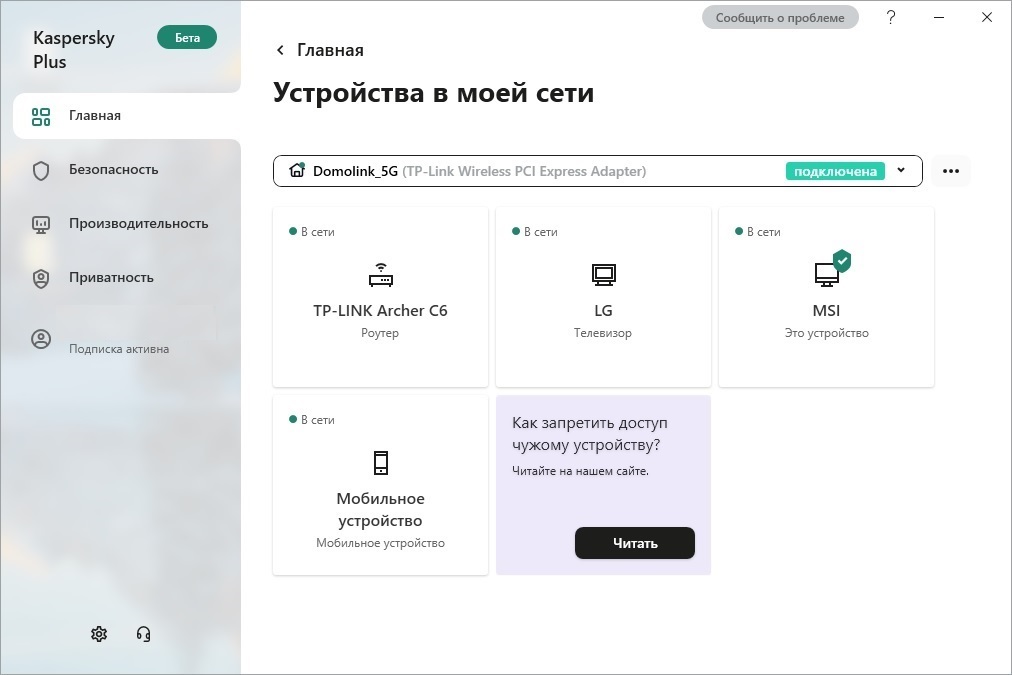Click the dropdown arrow beside подключена

tap(901, 170)
